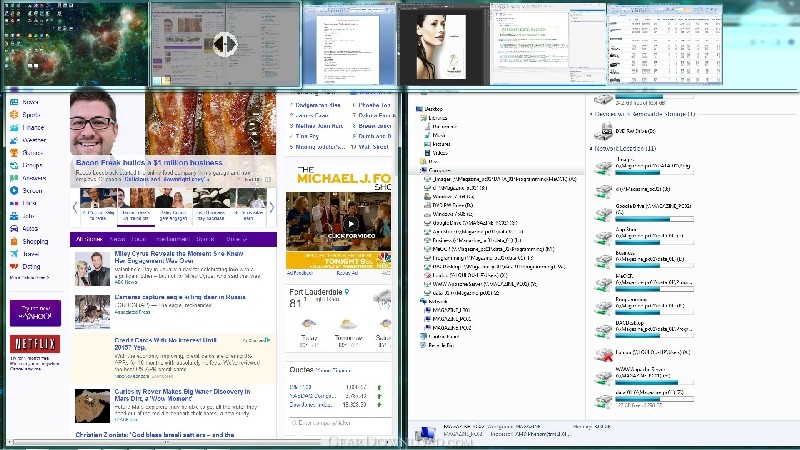Collapse the Devices with Removable Storage group

(591, 114)
